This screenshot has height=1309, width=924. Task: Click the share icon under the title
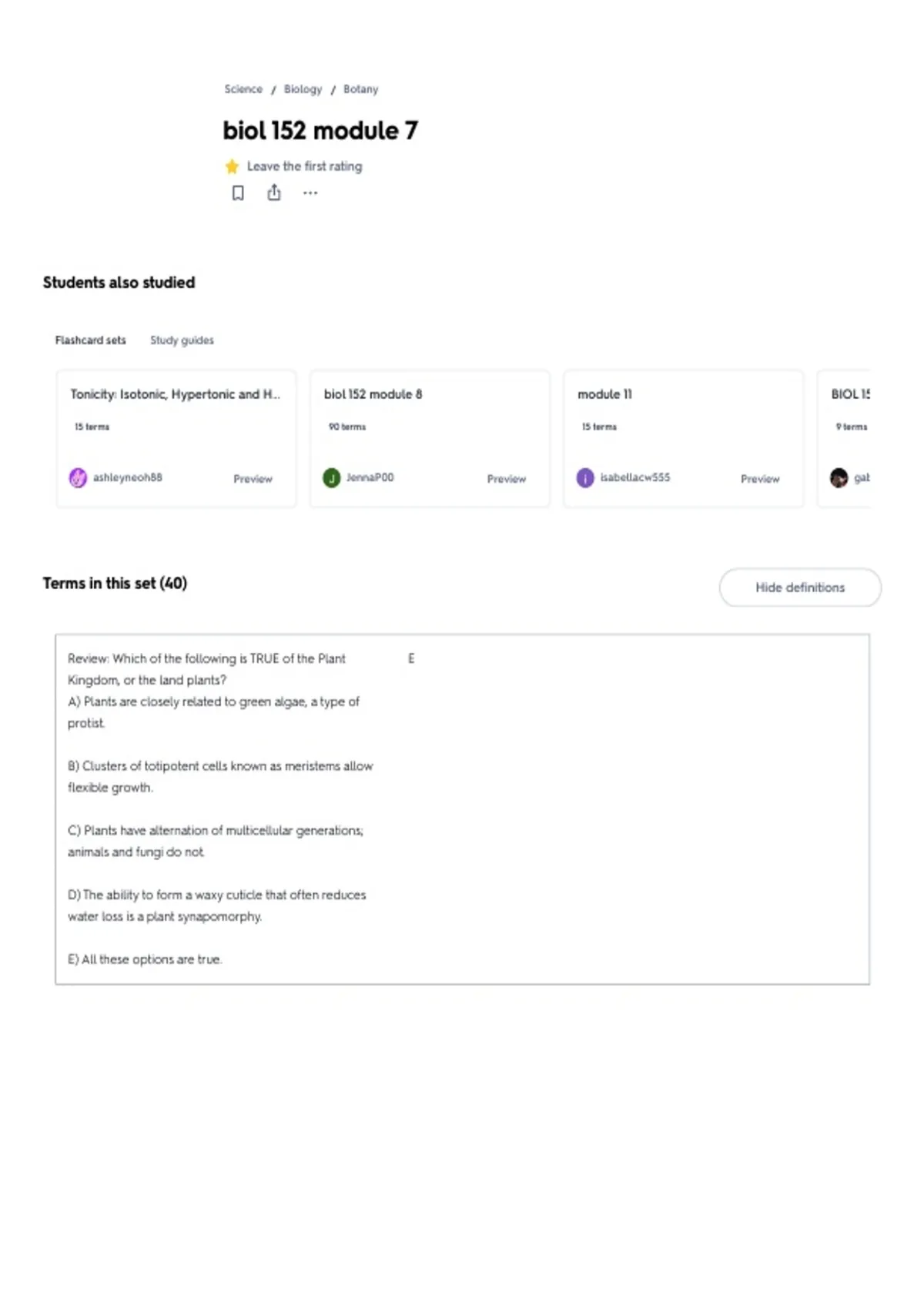(274, 192)
